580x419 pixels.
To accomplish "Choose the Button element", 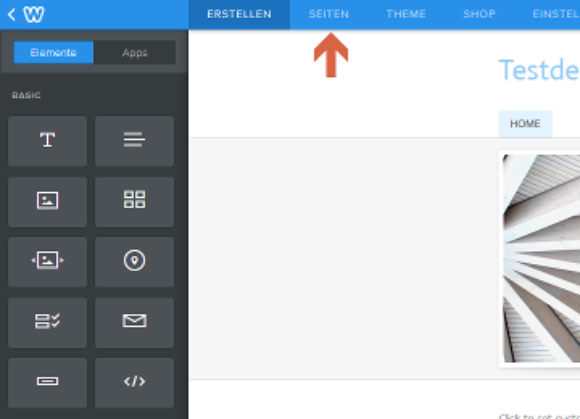I will click(47, 382).
